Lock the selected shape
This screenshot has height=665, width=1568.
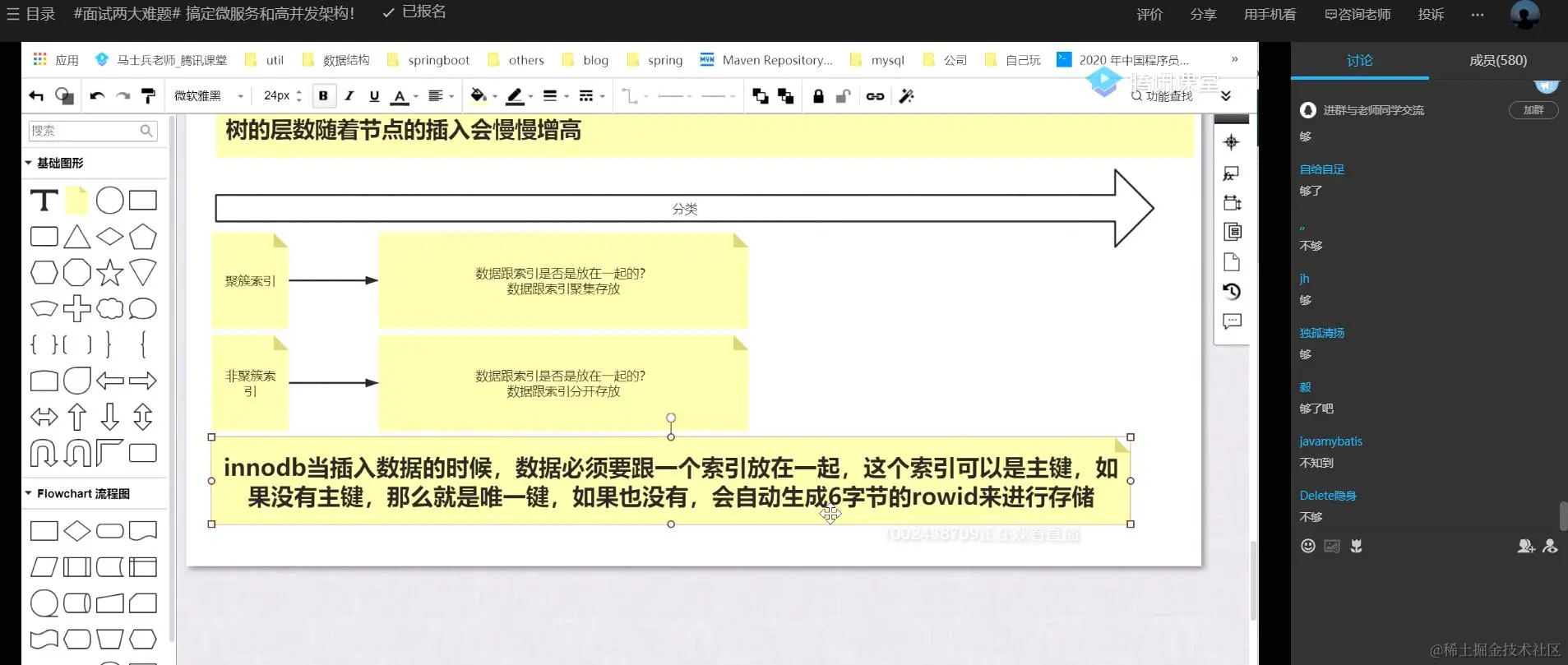tap(818, 96)
